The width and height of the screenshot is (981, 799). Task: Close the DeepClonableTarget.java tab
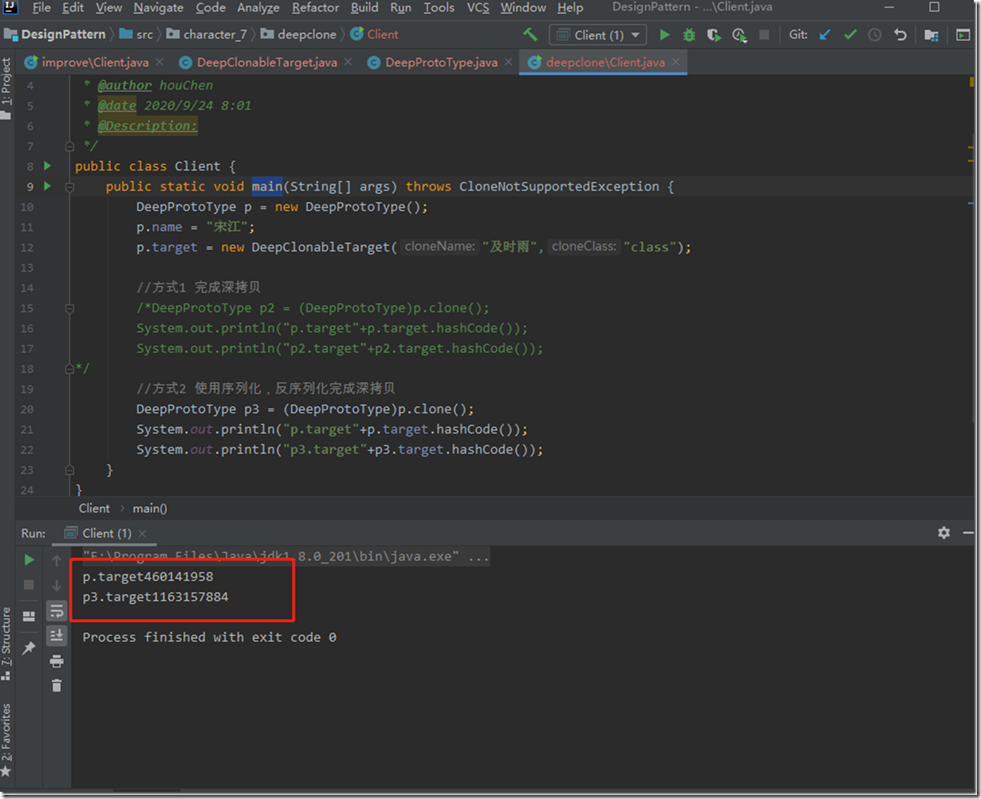tap(348, 62)
